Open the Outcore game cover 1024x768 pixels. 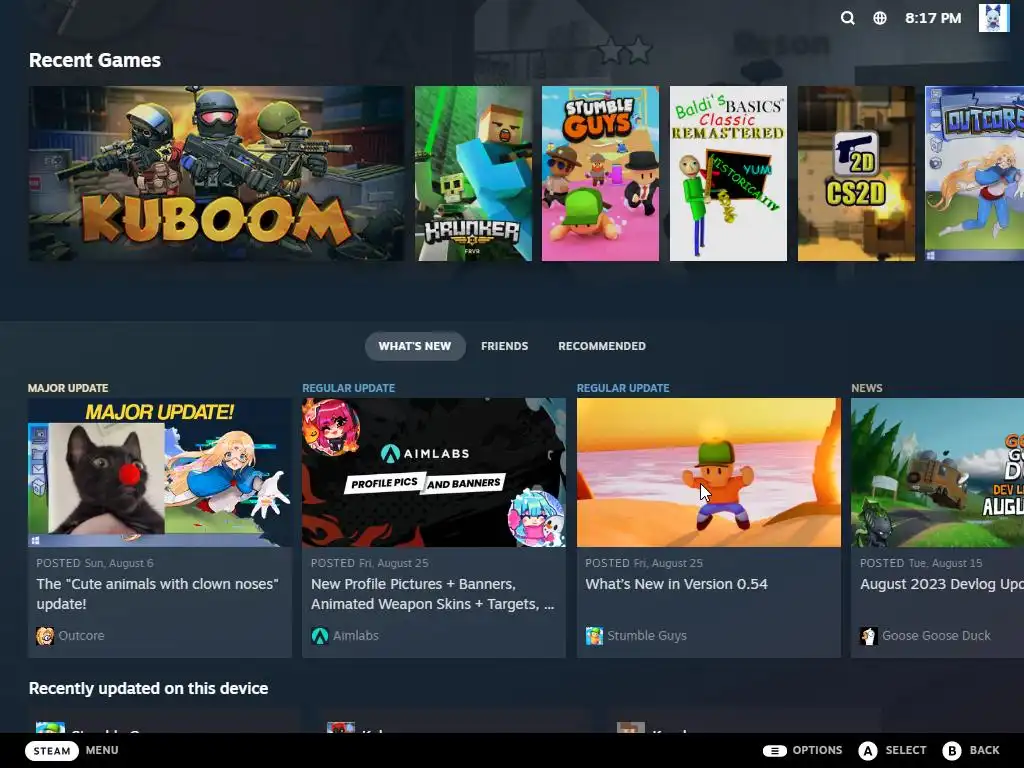point(974,173)
